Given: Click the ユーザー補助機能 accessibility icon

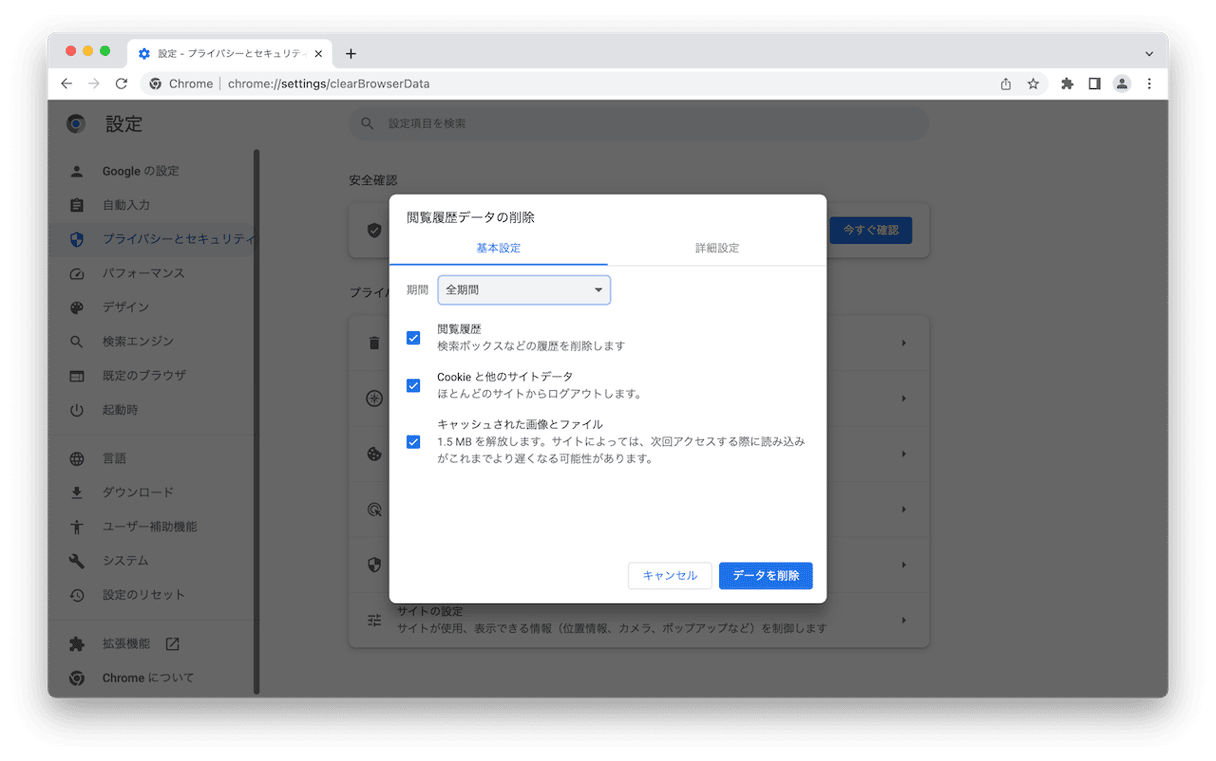Looking at the screenshot, I should point(77,527).
